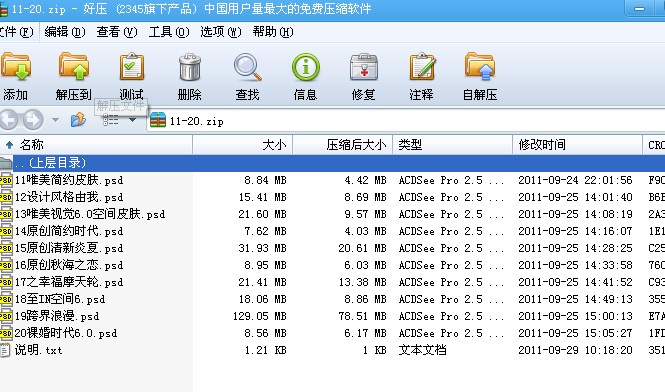Viewport: 665px width, 392px height.
Task: Expand the view mode dropdown arrow
Action: [132, 120]
